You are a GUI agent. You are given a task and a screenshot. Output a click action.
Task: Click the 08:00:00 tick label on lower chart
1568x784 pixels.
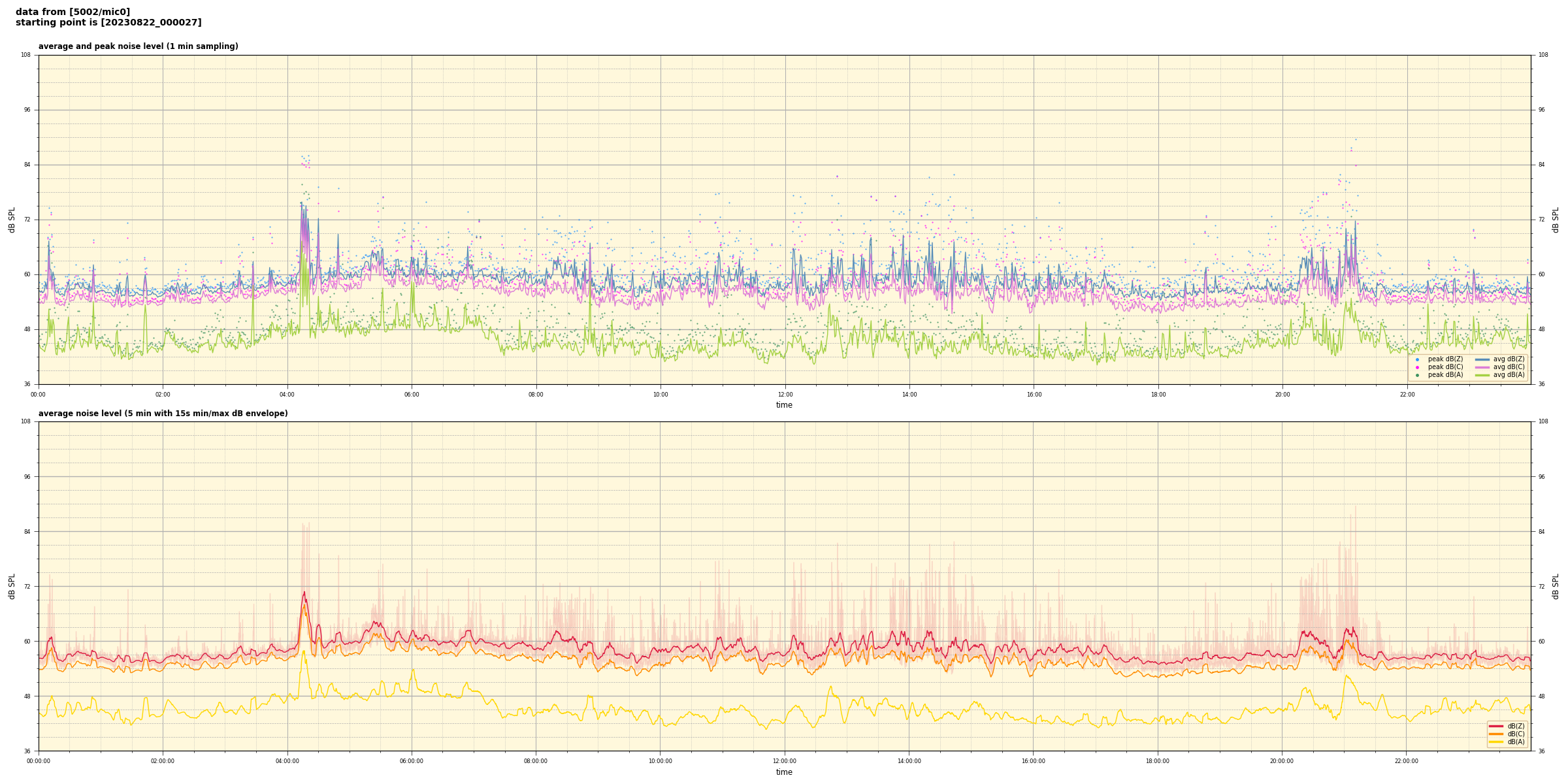(535, 761)
